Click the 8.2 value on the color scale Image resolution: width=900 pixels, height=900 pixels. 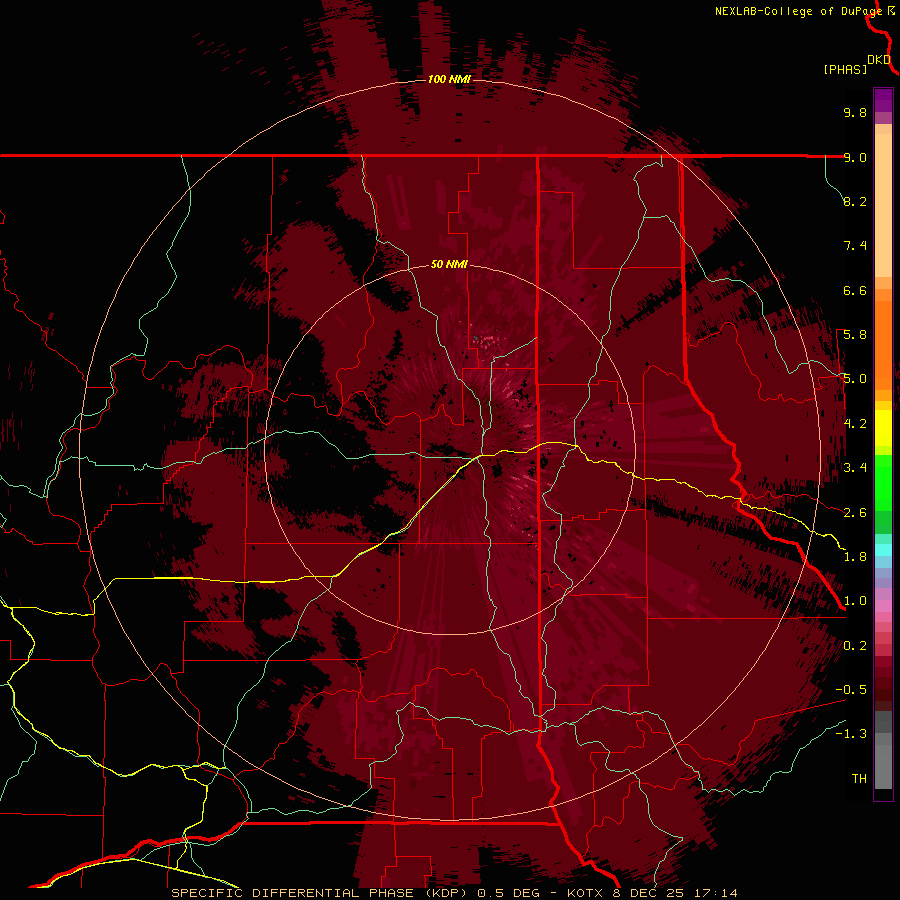[855, 201]
